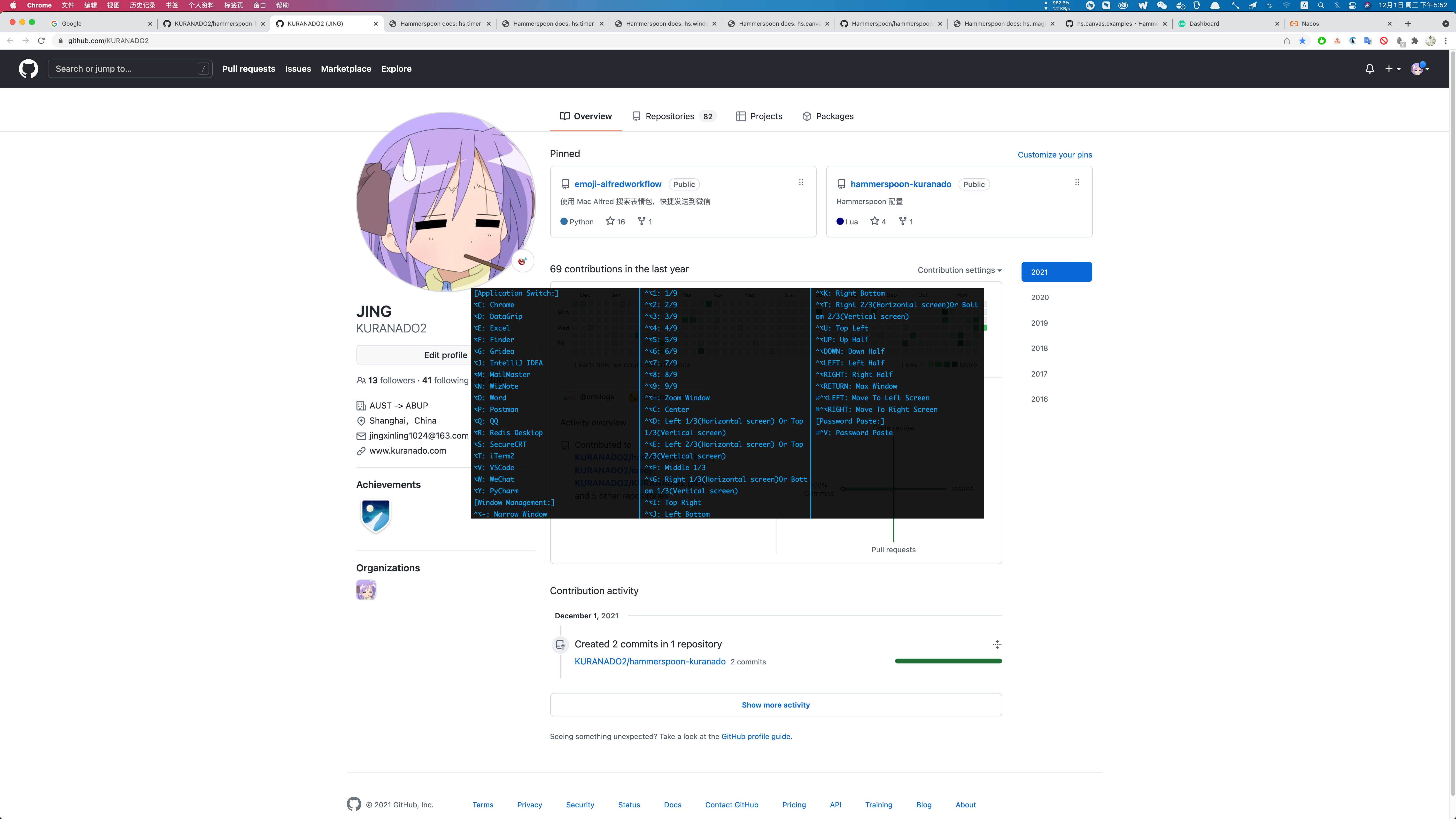
Task: Open the user avatar menu dropdown
Action: click(x=1419, y=68)
